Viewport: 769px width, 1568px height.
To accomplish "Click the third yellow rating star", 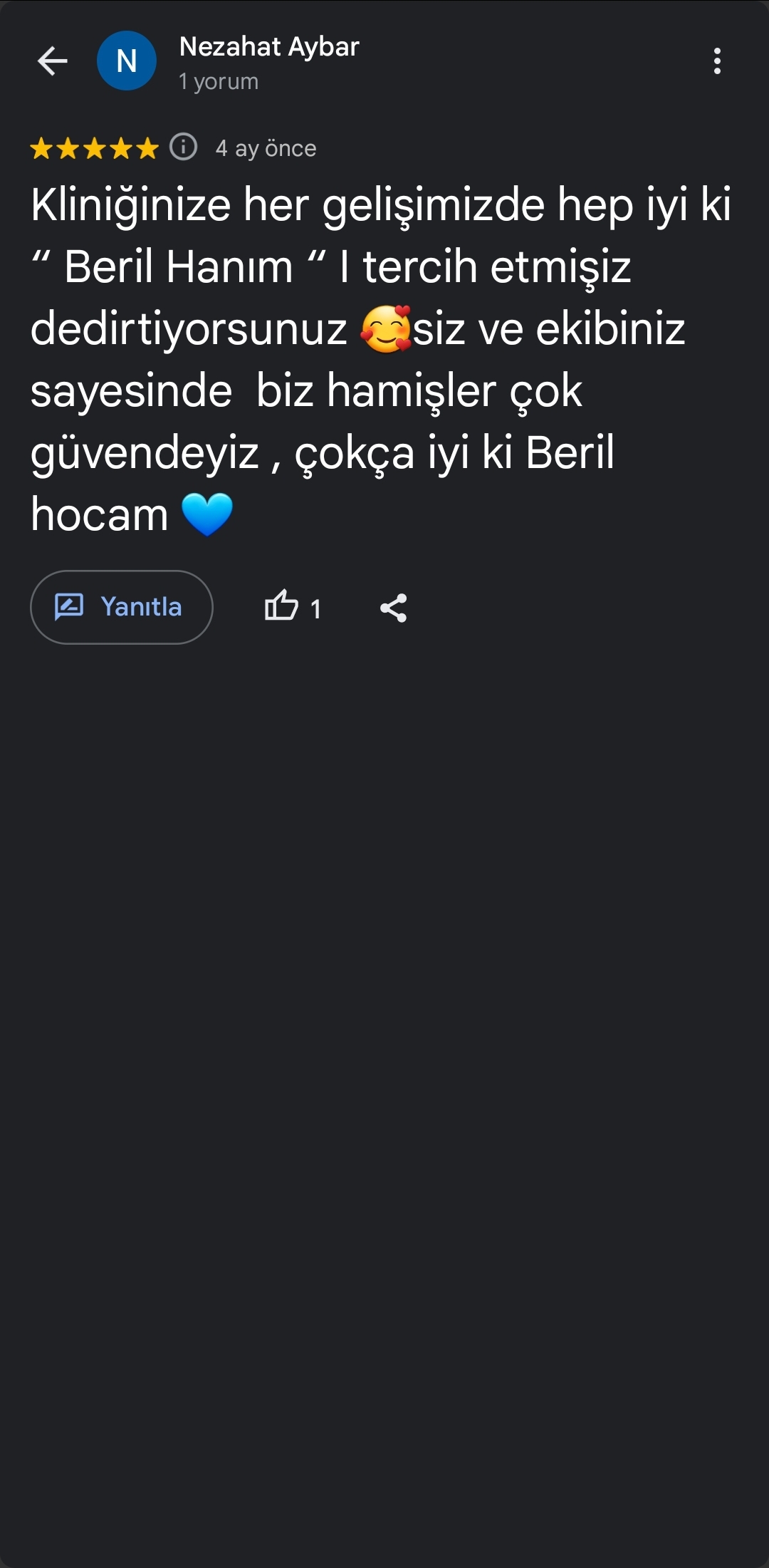I will pos(94,149).
